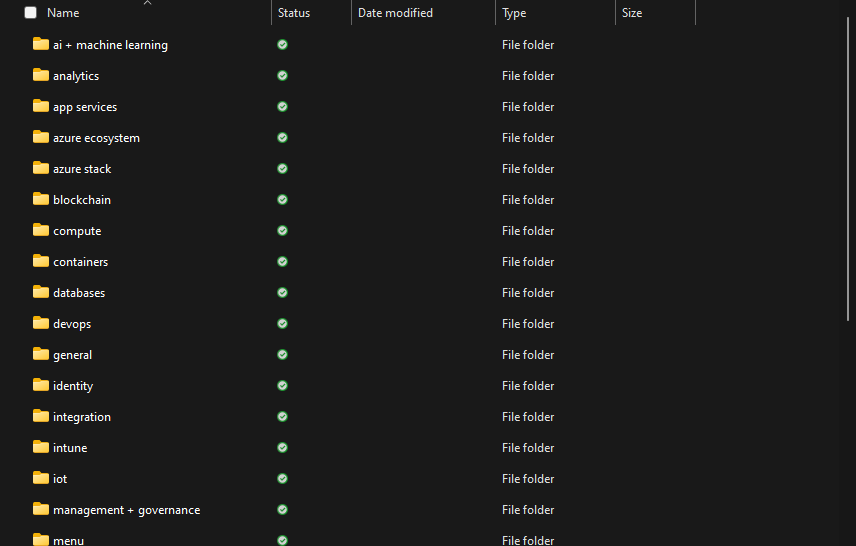Screen dimensions: 856x546
Task: Click the "app services" folder name
Action: point(85,107)
